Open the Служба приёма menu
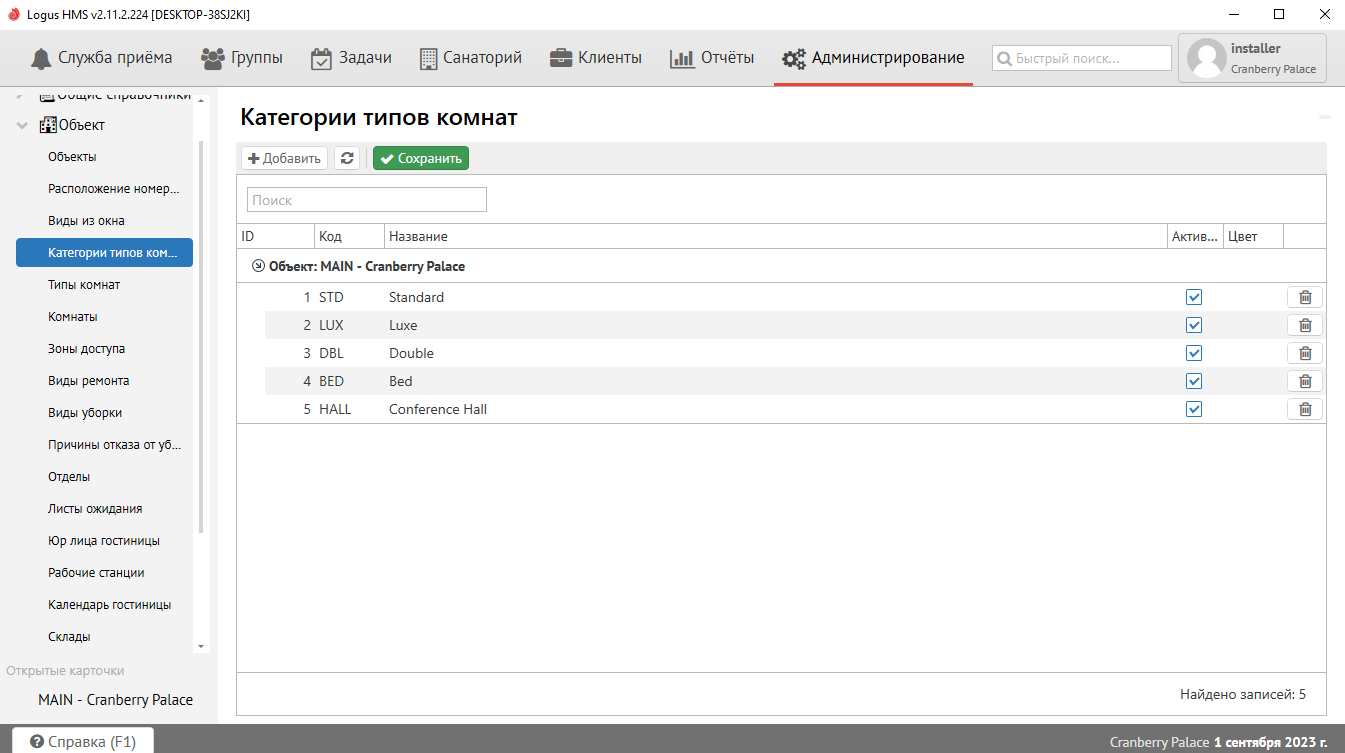This screenshot has height=753, width=1345. 101,58
